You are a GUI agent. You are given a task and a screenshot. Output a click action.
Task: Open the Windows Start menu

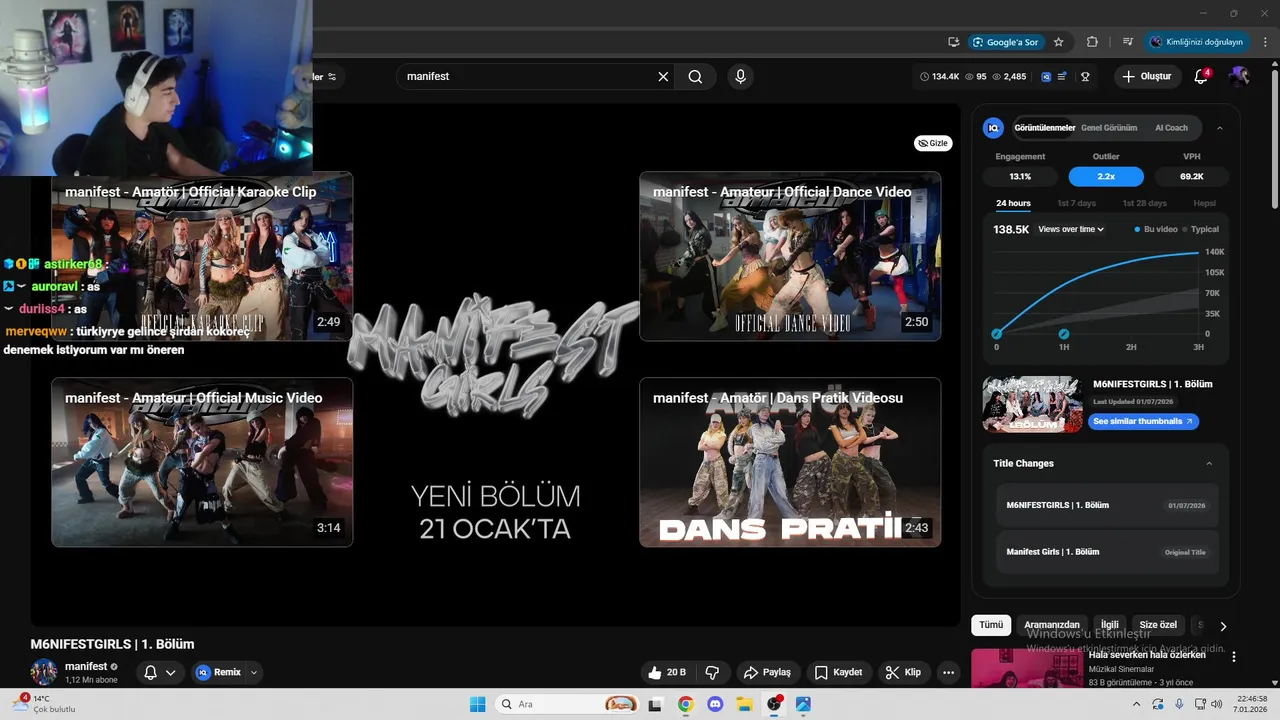pyautogui.click(x=478, y=704)
